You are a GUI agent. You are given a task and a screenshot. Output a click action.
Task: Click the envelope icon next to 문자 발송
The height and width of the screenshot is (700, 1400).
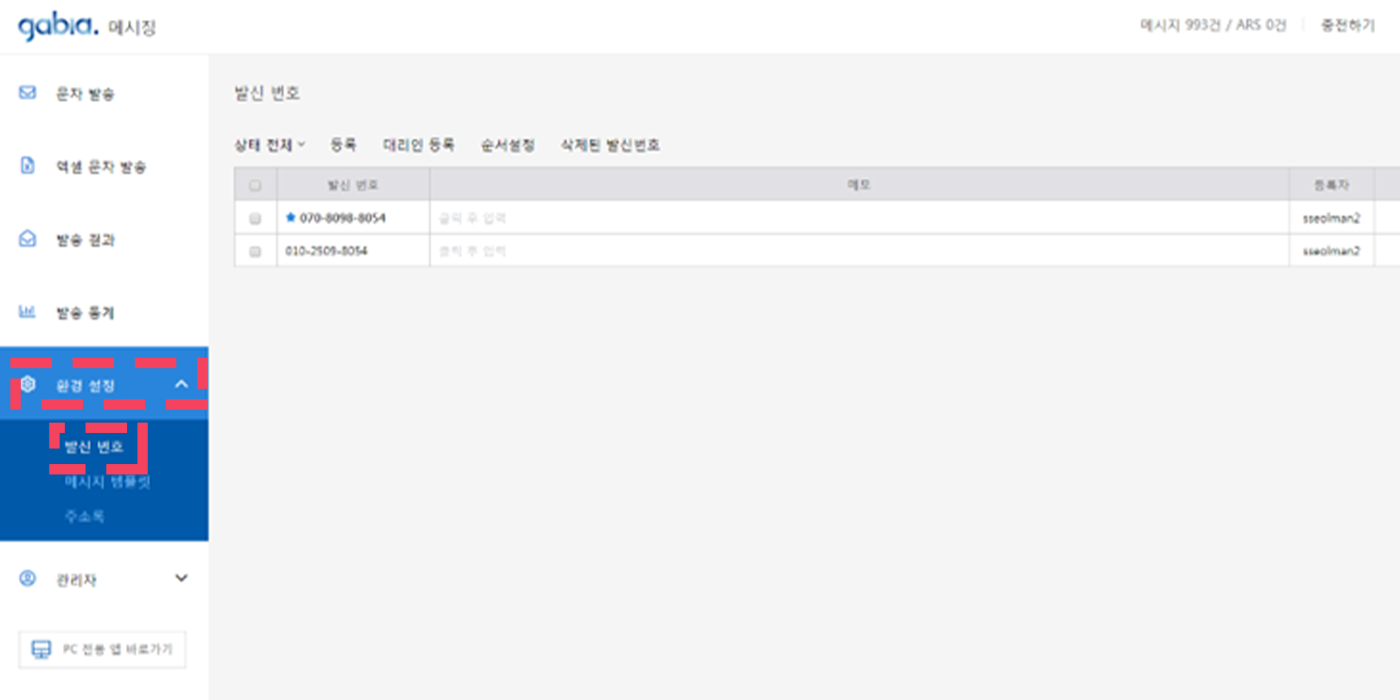[28, 93]
